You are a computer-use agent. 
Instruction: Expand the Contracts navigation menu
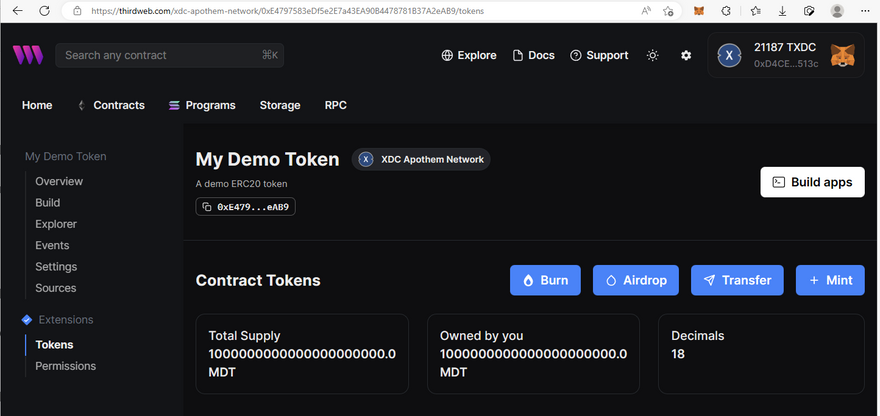click(111, 105)
